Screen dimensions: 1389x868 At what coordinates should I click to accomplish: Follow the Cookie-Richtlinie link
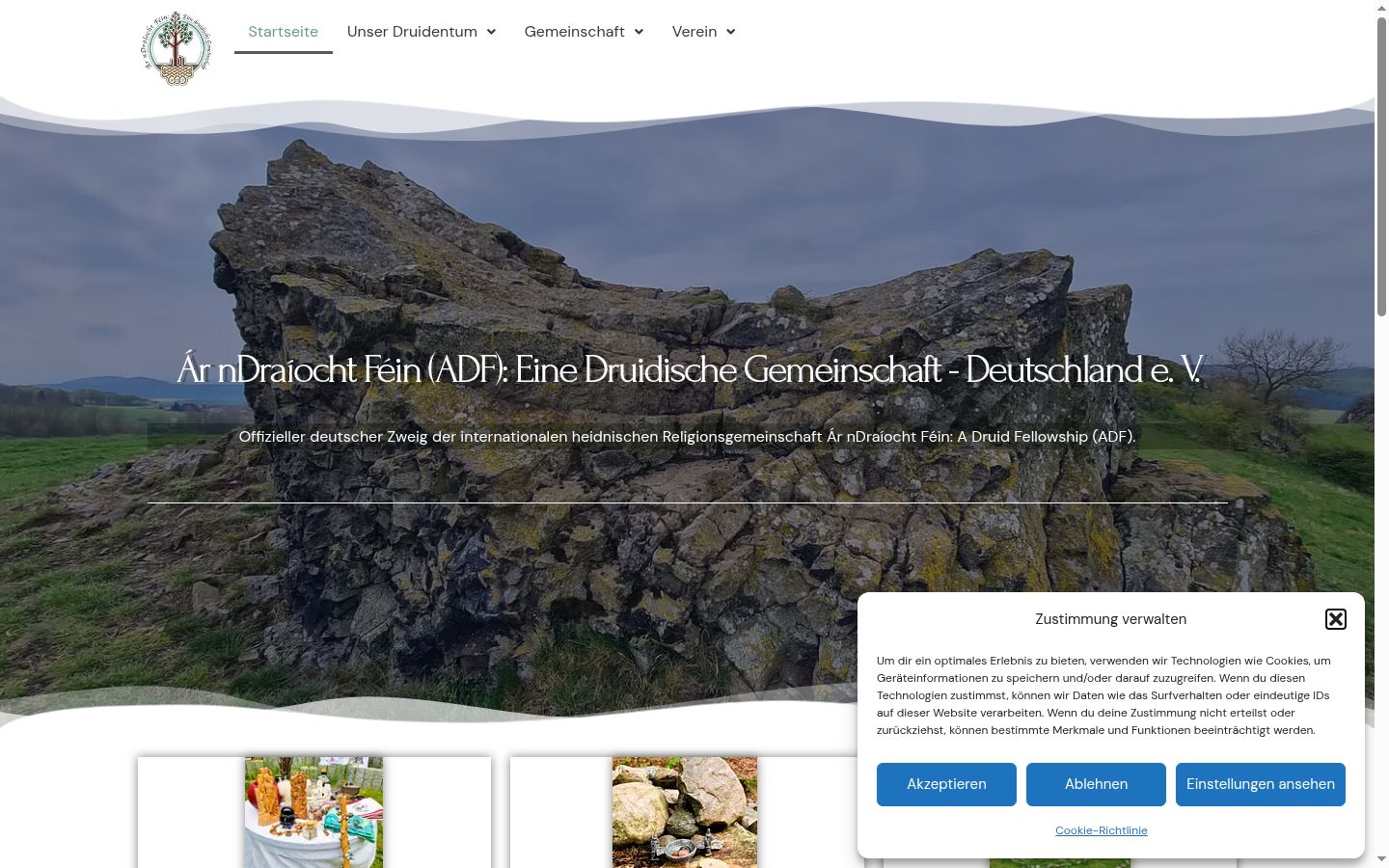[1102, 830]
